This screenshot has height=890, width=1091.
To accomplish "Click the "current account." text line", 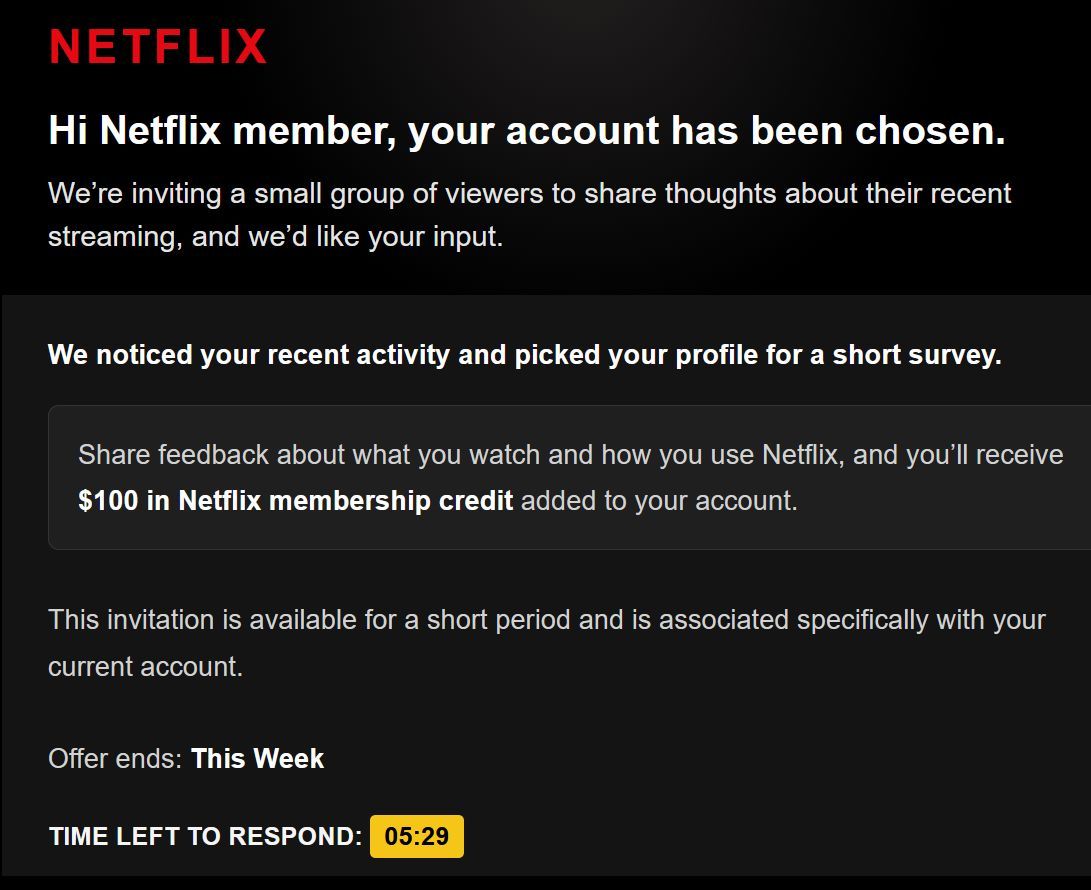I will coord(145,666).
